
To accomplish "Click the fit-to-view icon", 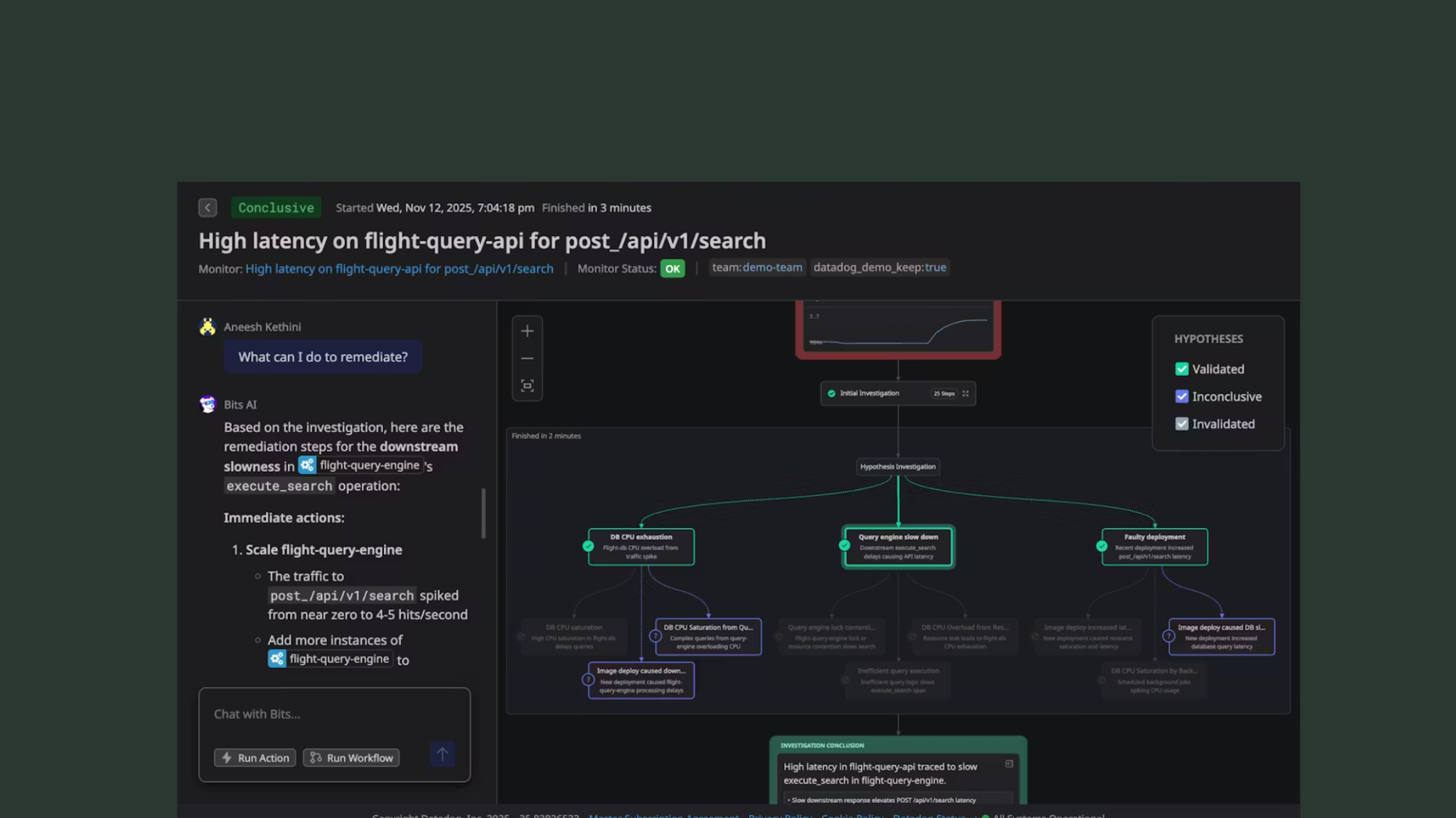I will [x=527, y=386].
